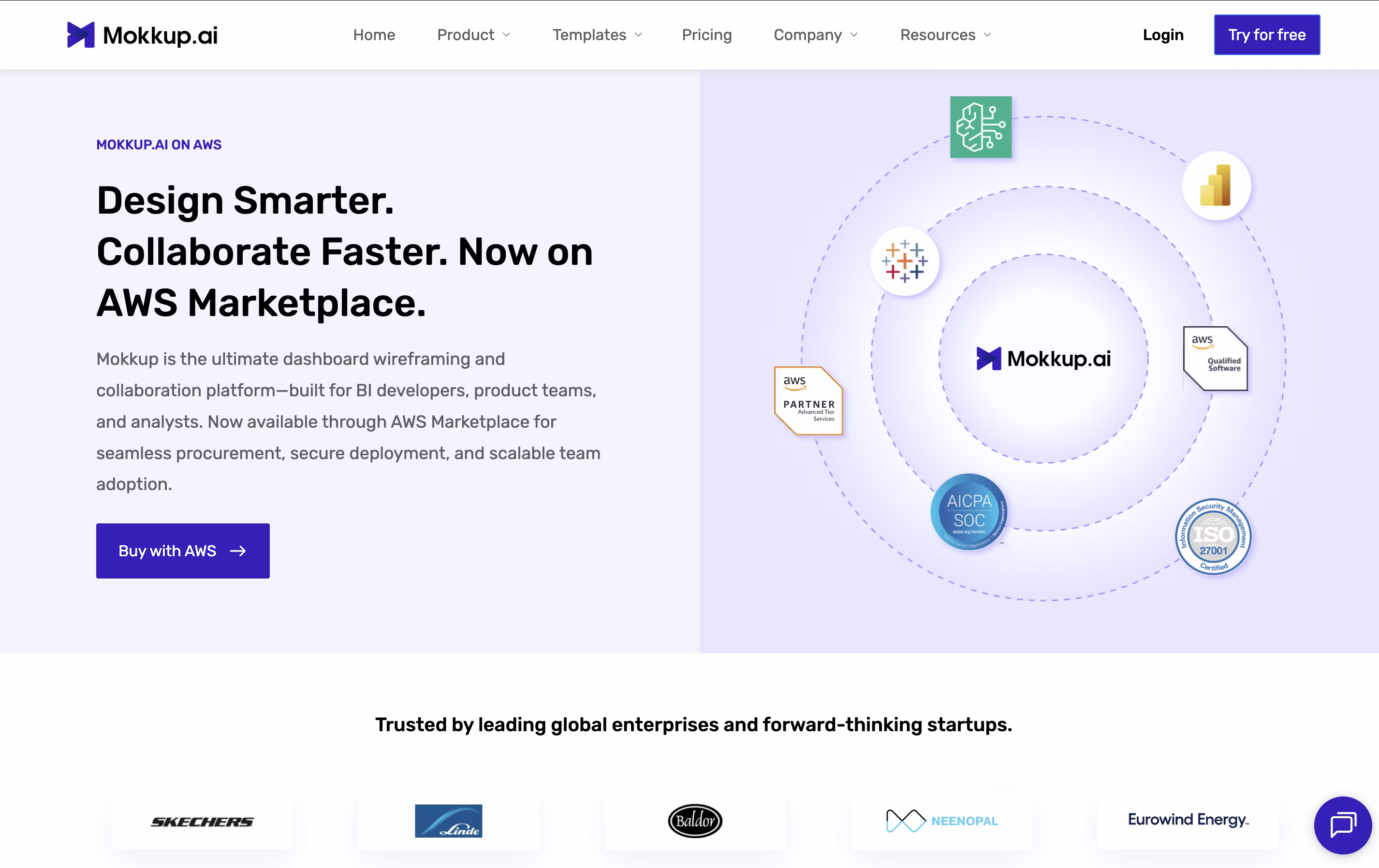This screenshot has height=868, width=1379.
Task: Click the arrow in Buy with AWS
Action: [x=238, y=551]
